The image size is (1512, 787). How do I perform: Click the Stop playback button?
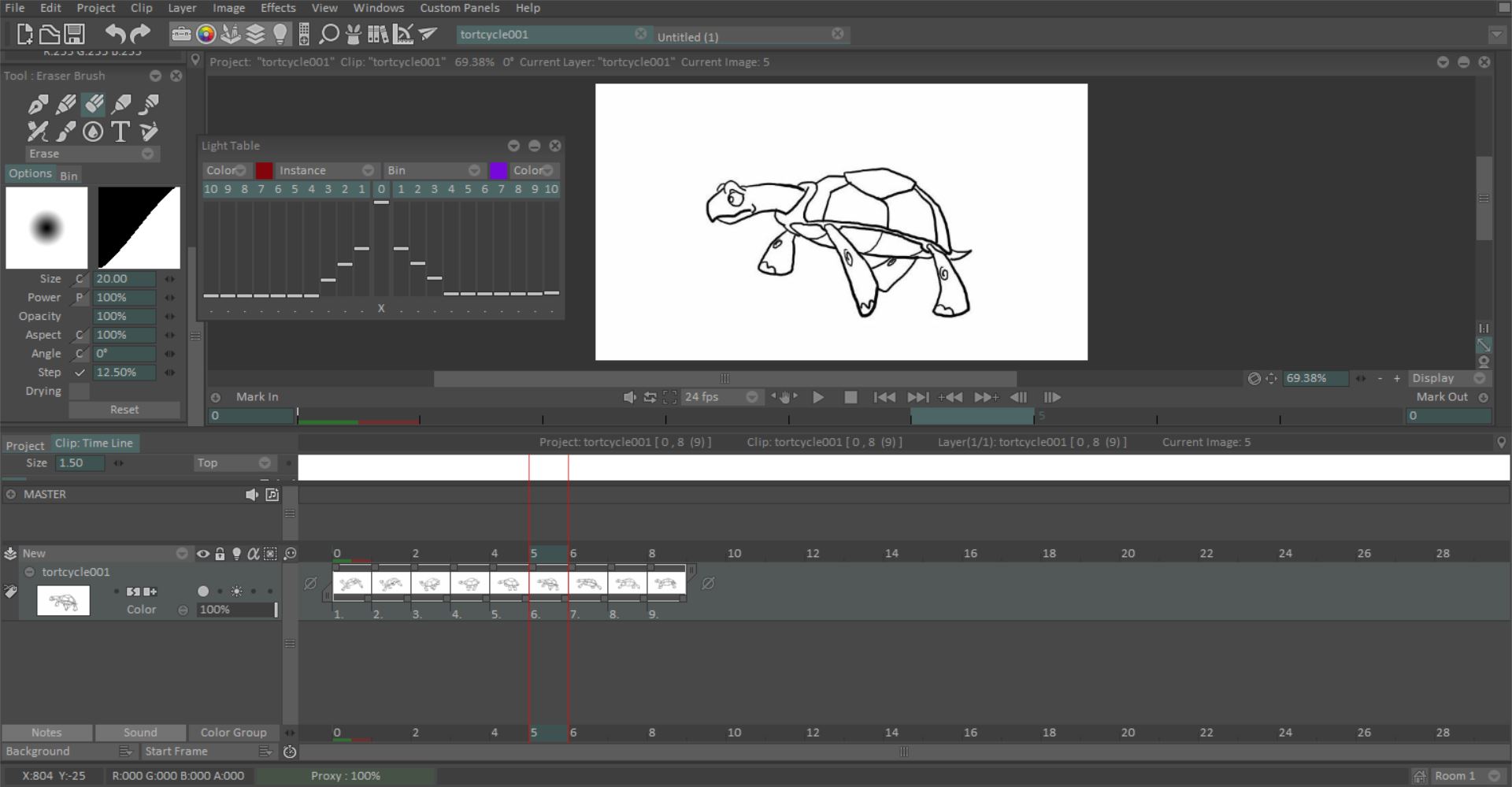tap(850, 398)
